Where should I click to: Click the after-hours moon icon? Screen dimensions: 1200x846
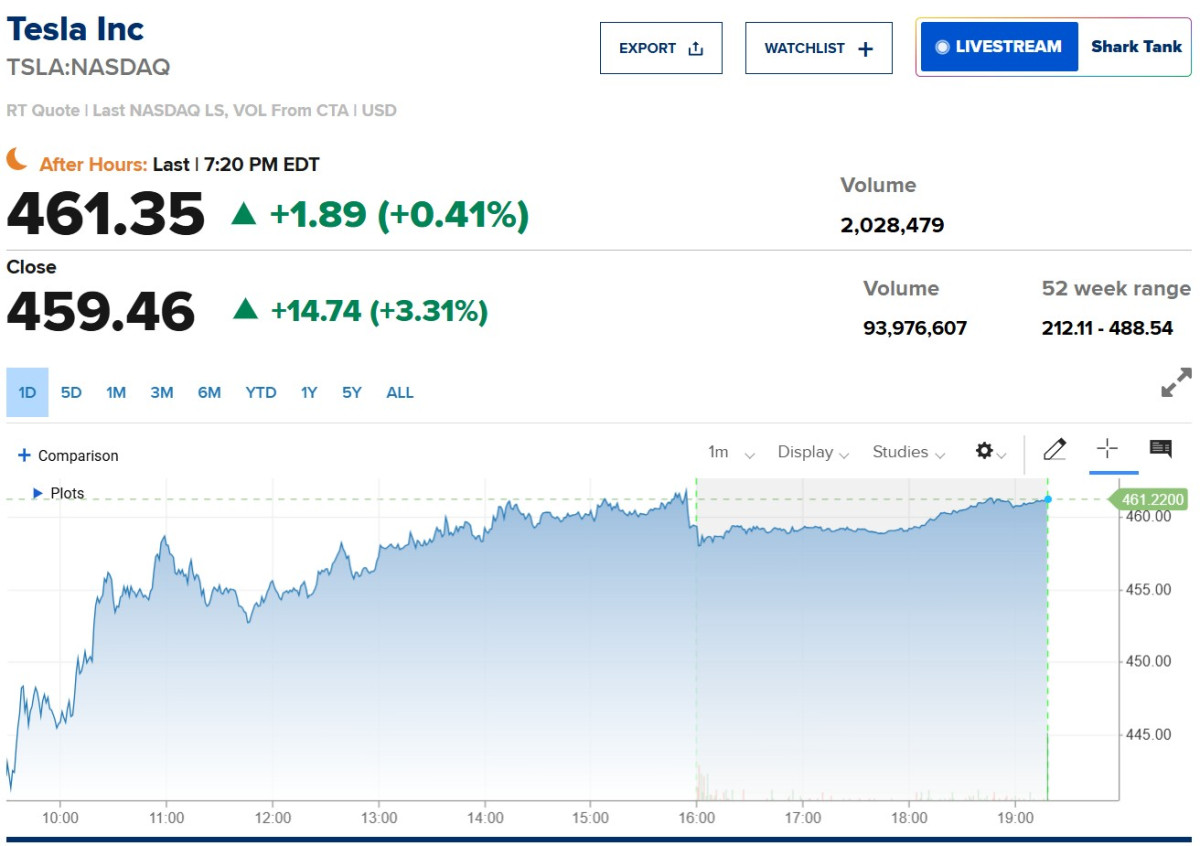pyautogui.click(x=17, y=159)
